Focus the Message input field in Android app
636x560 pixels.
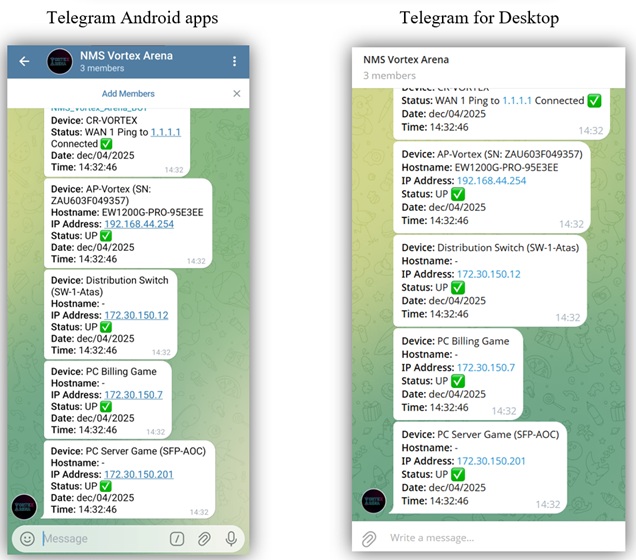103,539
